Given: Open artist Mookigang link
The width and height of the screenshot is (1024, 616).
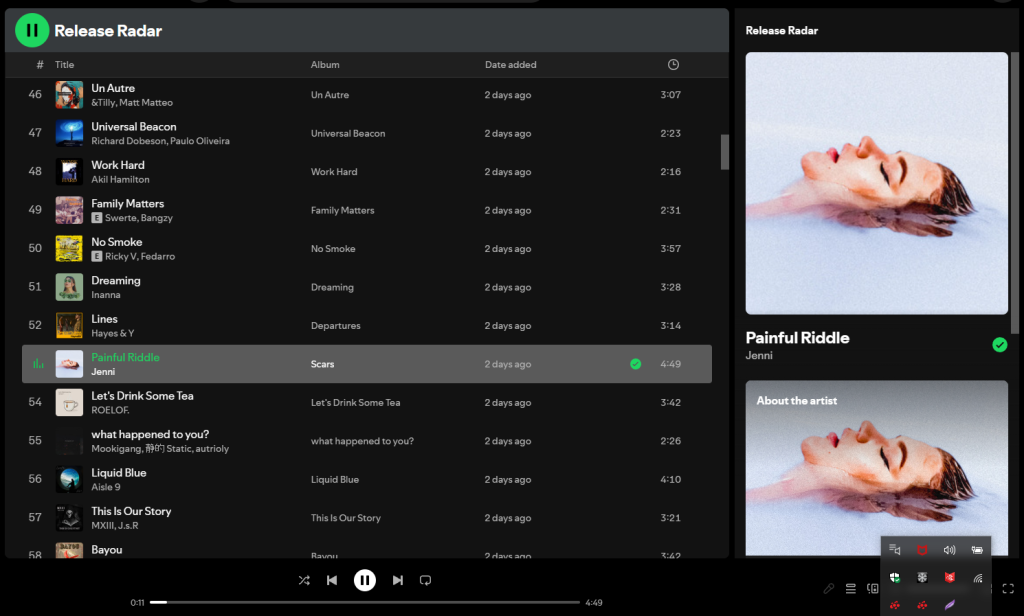Looking at the screenshot, I should click(116, 449).
